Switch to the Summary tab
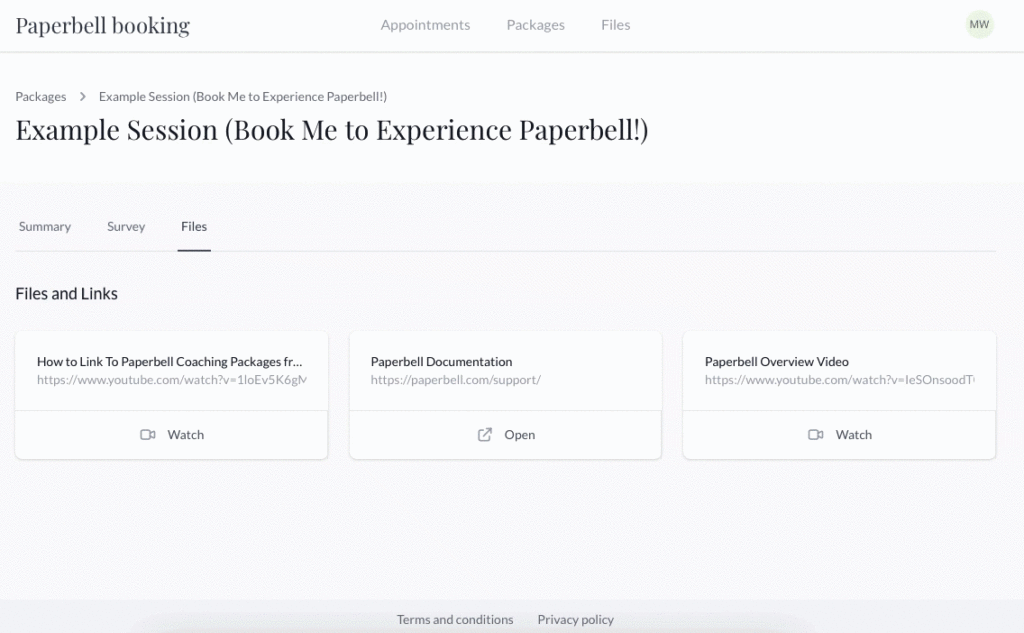Image resolution: width=1024 pixels, height=633 pixels. [45, 227]
